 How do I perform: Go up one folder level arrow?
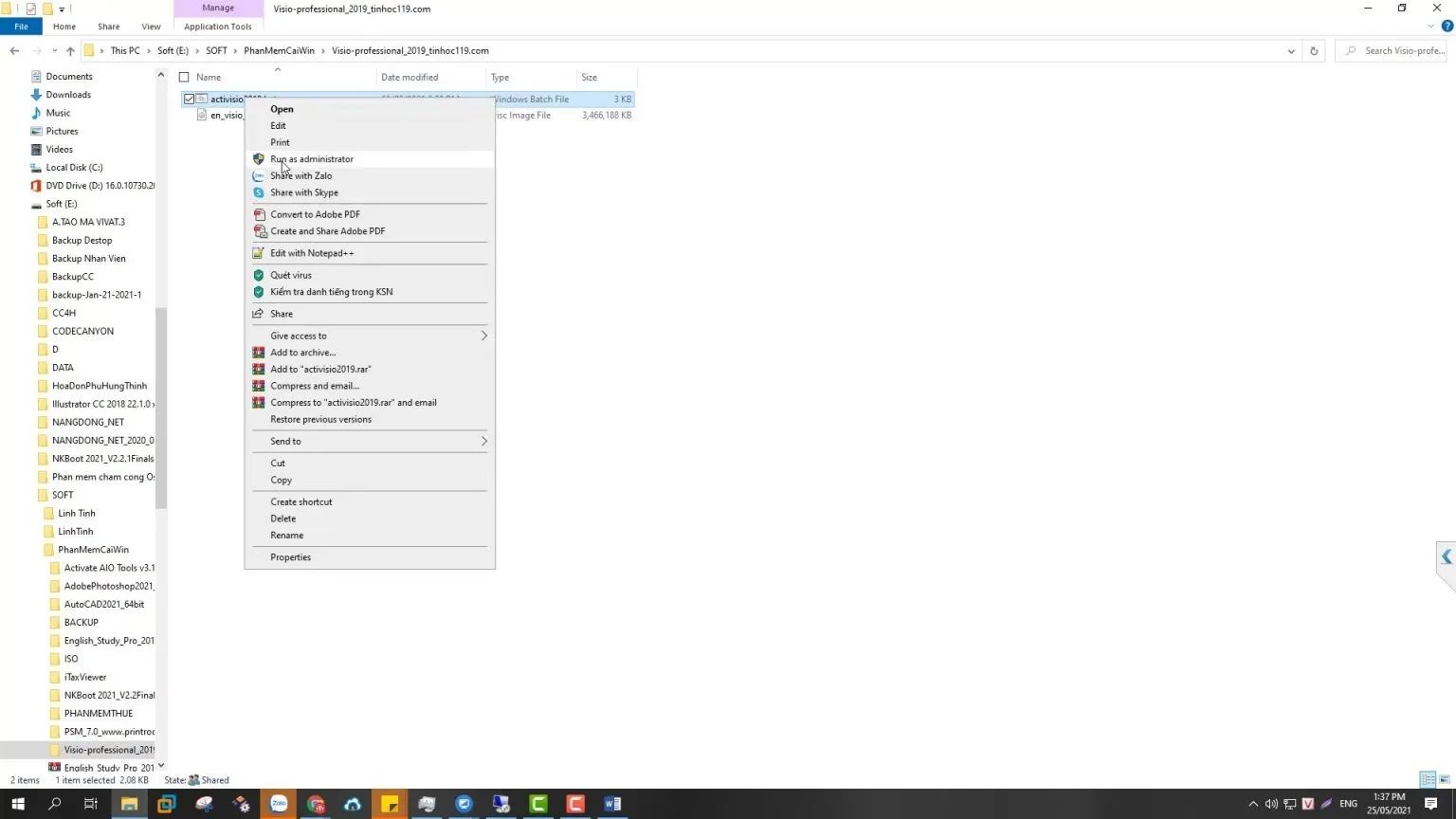pyautogui.click(x=70, y=51)
